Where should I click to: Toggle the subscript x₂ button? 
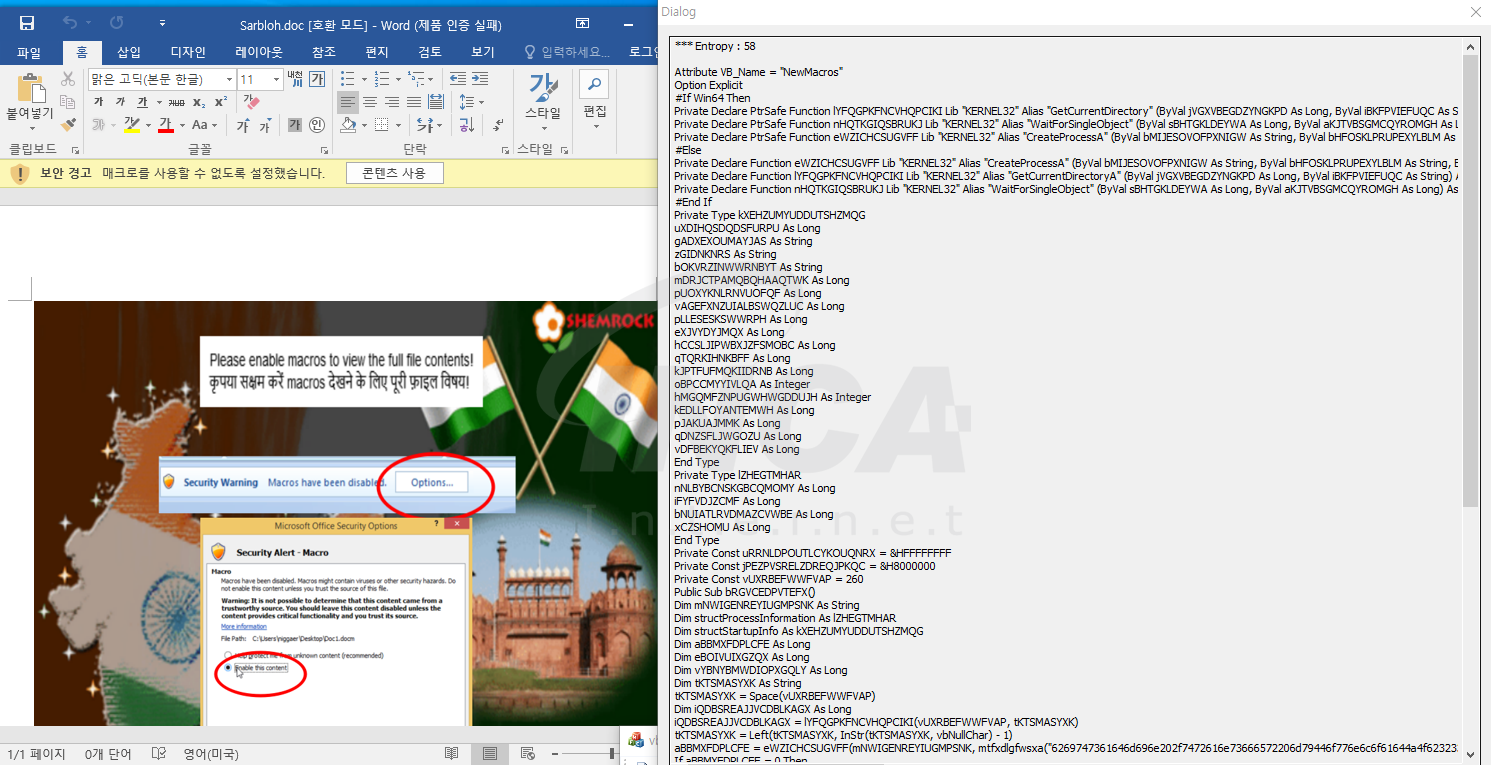[199, 102]
